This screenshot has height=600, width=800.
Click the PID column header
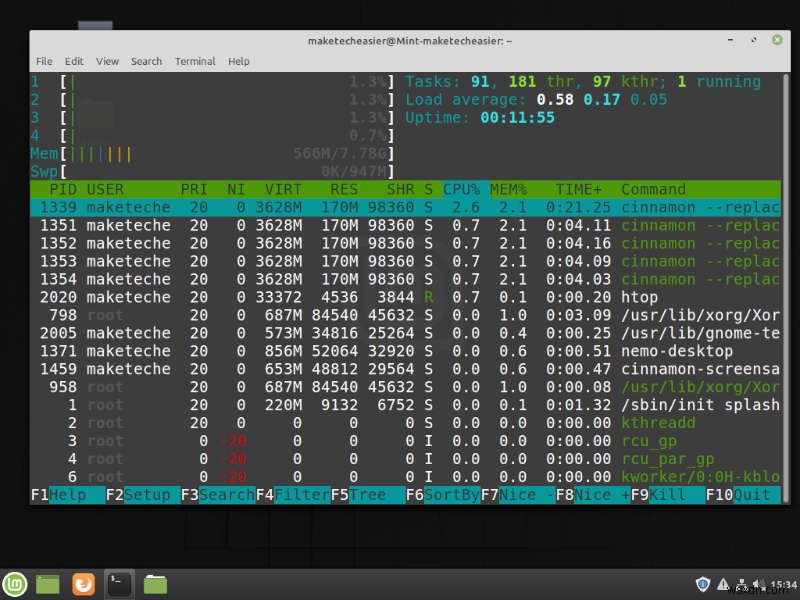click(62, 189)
